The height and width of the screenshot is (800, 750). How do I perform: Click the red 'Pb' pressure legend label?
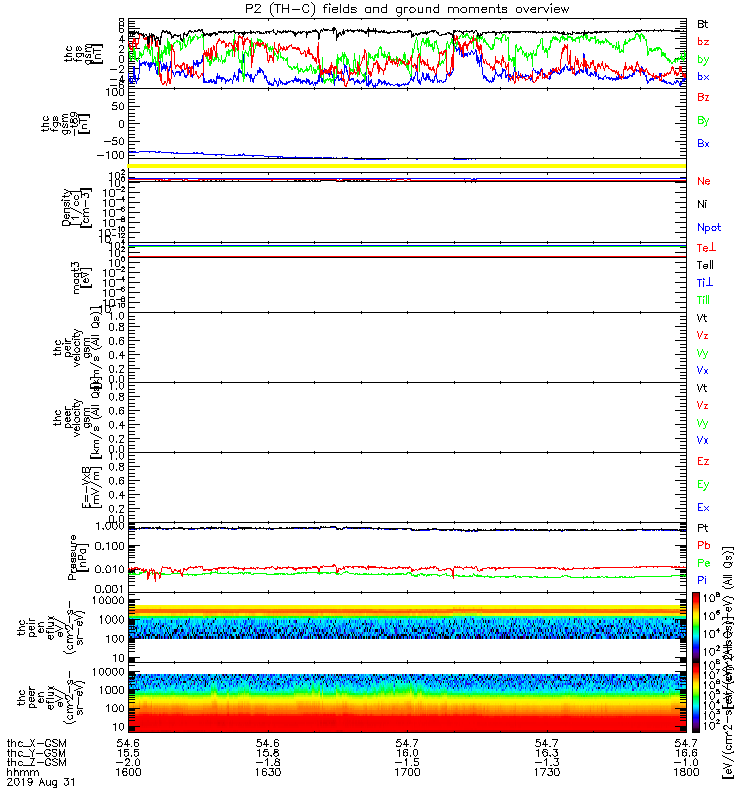(x=704, y=545)
